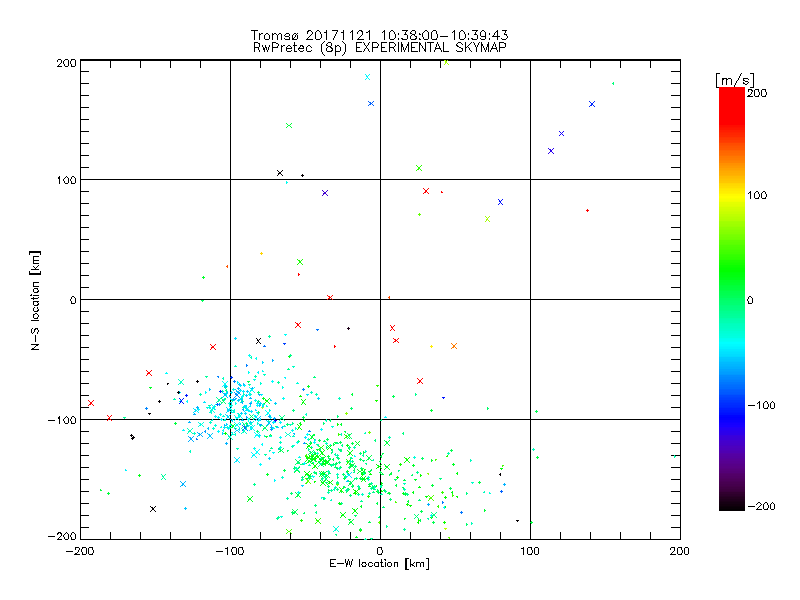Image resolution: width=800 pixels, height=600 pixels.
Task: Click the colorbar label '-200'
Action: pos(761,506)
